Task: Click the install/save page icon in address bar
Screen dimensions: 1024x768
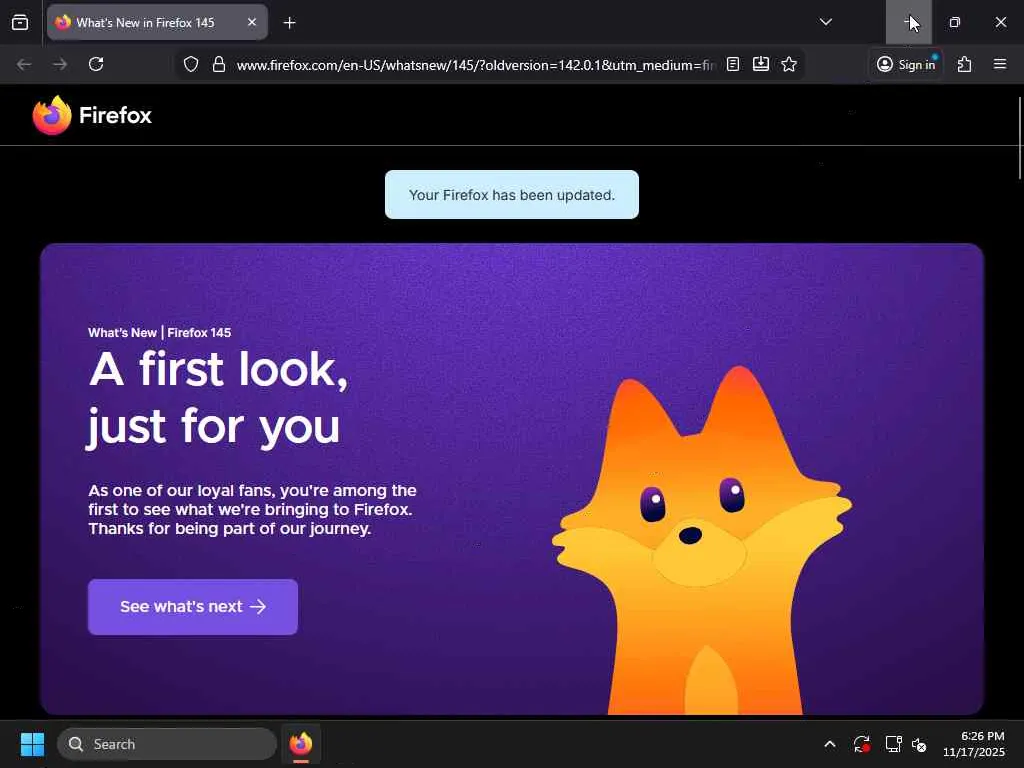Action: click(x=761, y=64)
